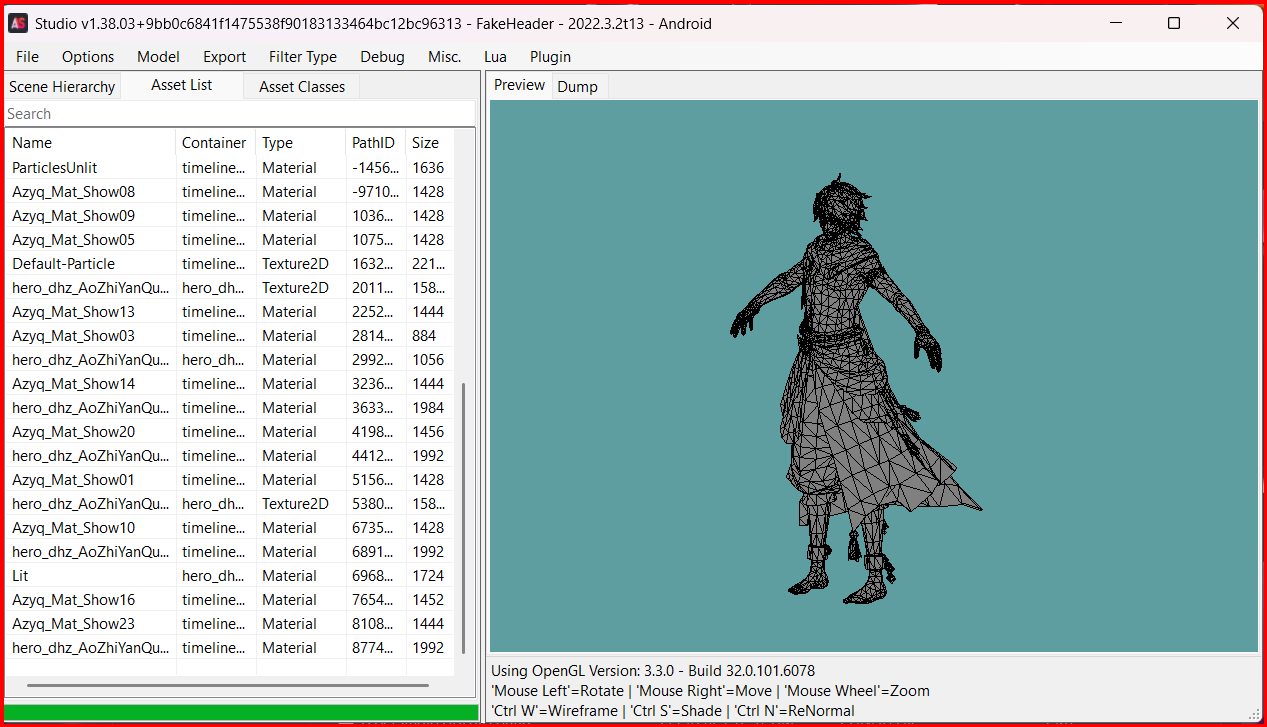Select the ParticlesUnlit asset row
1267x727 pixels.
tap(229, 168)
